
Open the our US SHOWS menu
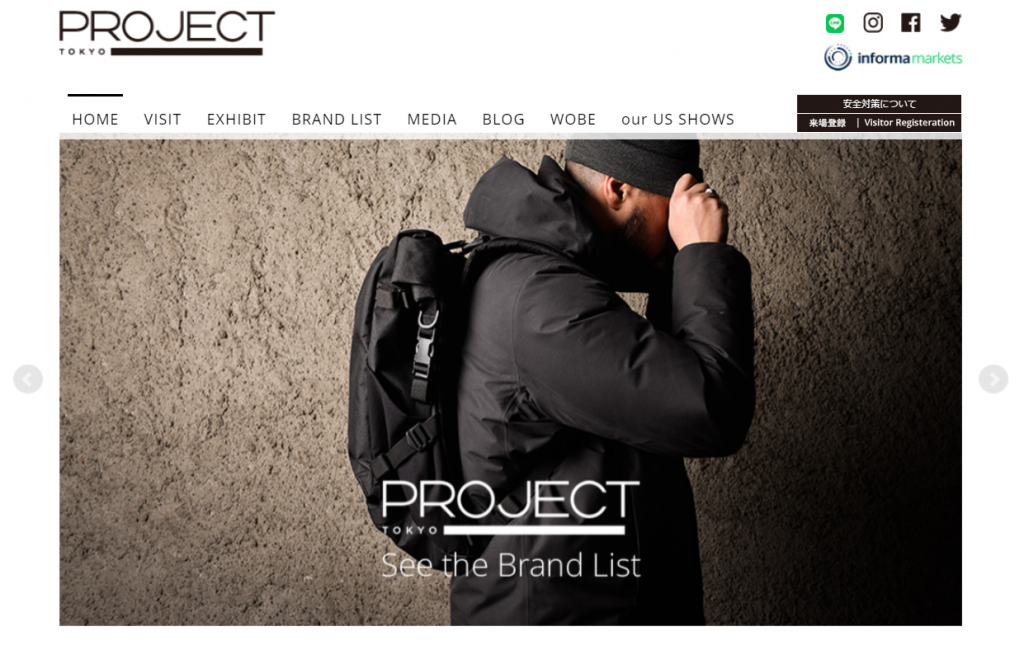pyautogui.click(x=678, y=120)
